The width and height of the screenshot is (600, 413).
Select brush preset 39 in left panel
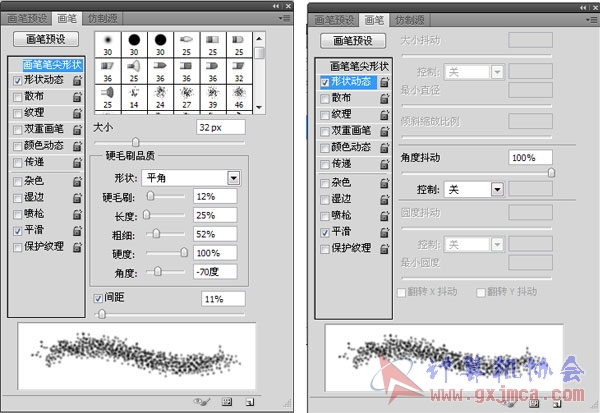[213, 97]
